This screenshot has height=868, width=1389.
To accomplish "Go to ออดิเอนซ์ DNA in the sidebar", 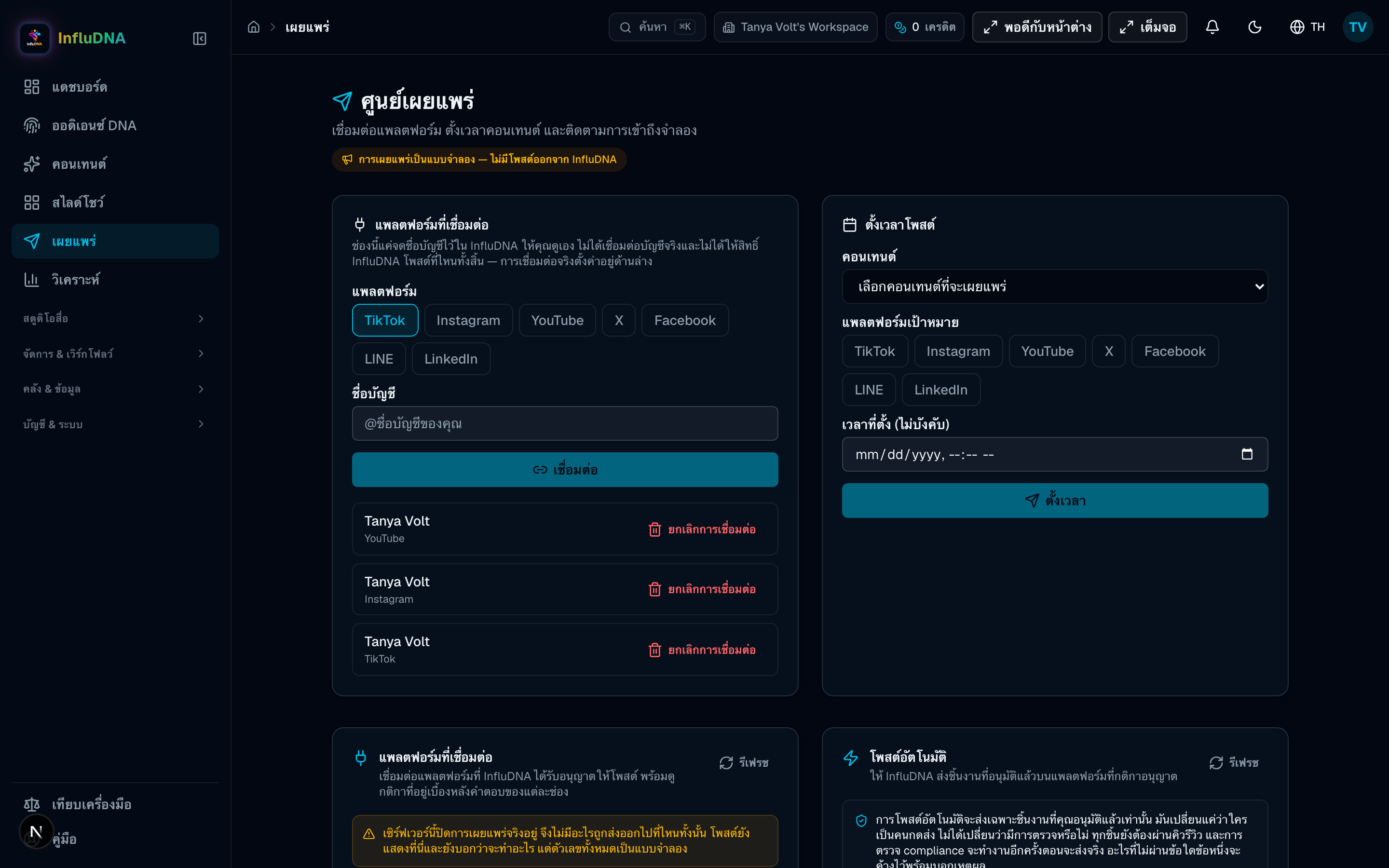I will [x=115, y=125].
